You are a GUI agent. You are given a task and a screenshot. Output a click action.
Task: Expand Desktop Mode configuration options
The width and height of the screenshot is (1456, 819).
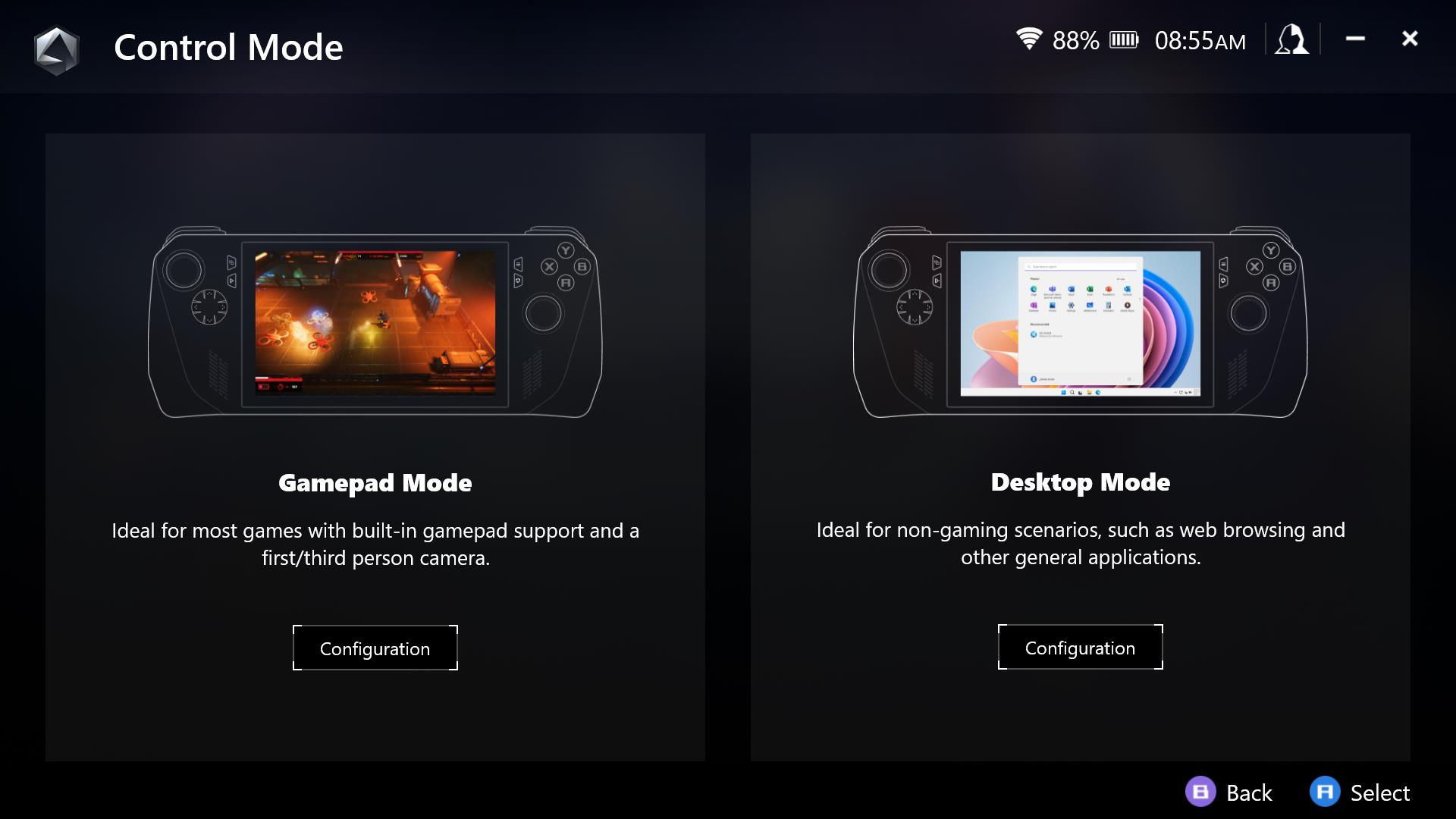click(x=1080, y=648)
